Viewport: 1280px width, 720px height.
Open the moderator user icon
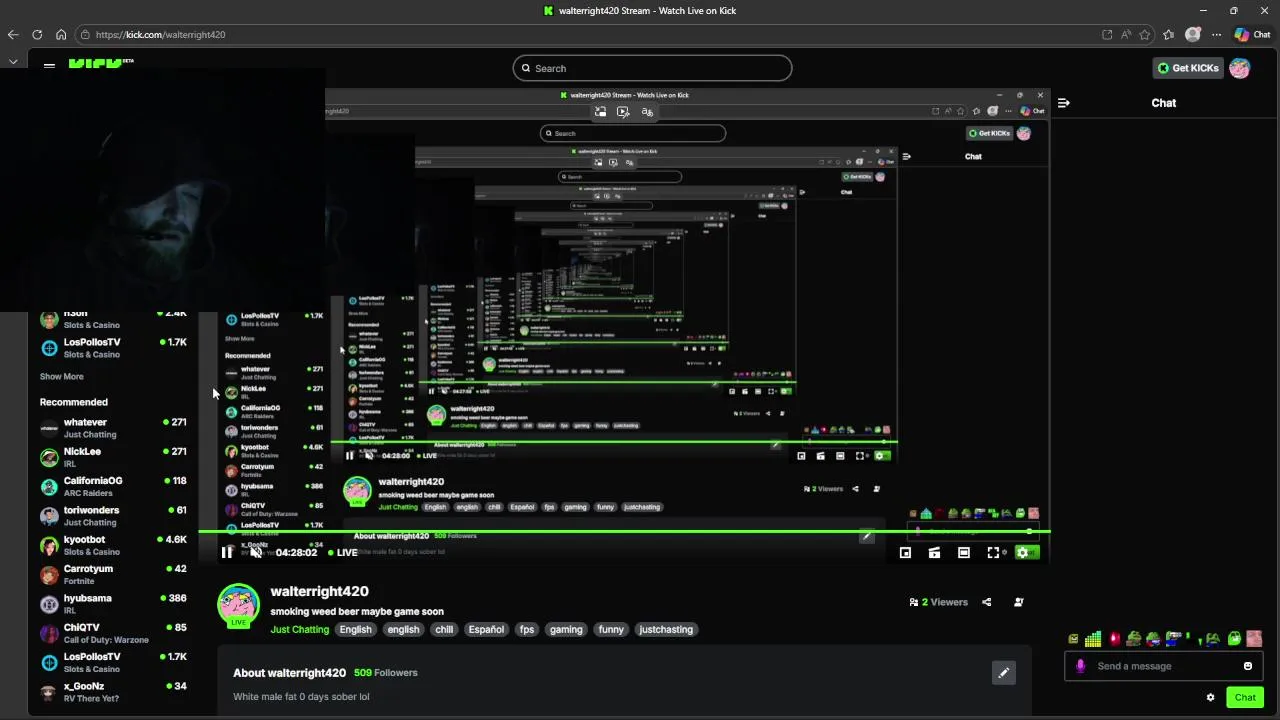1018,602
